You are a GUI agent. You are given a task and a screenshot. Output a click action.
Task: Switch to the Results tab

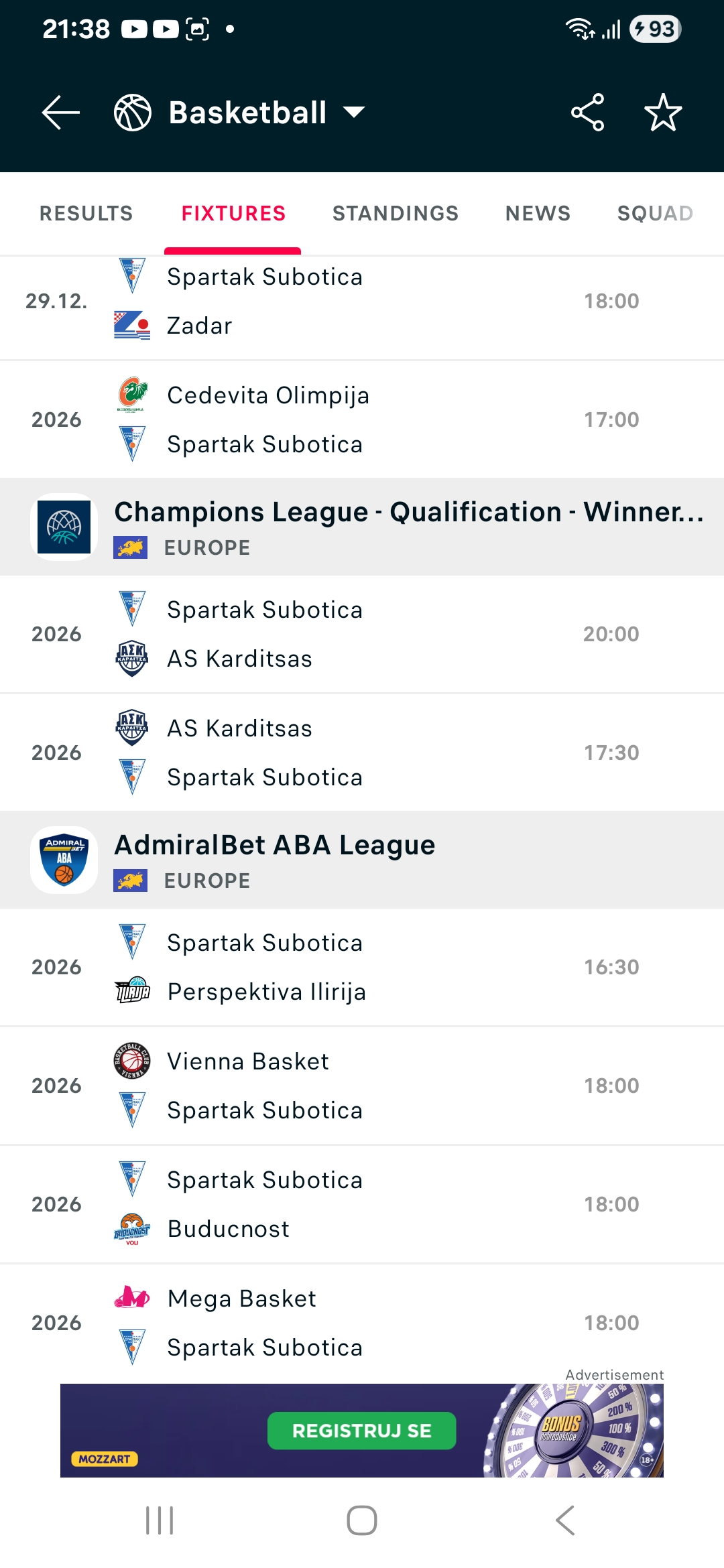point(86,213)
